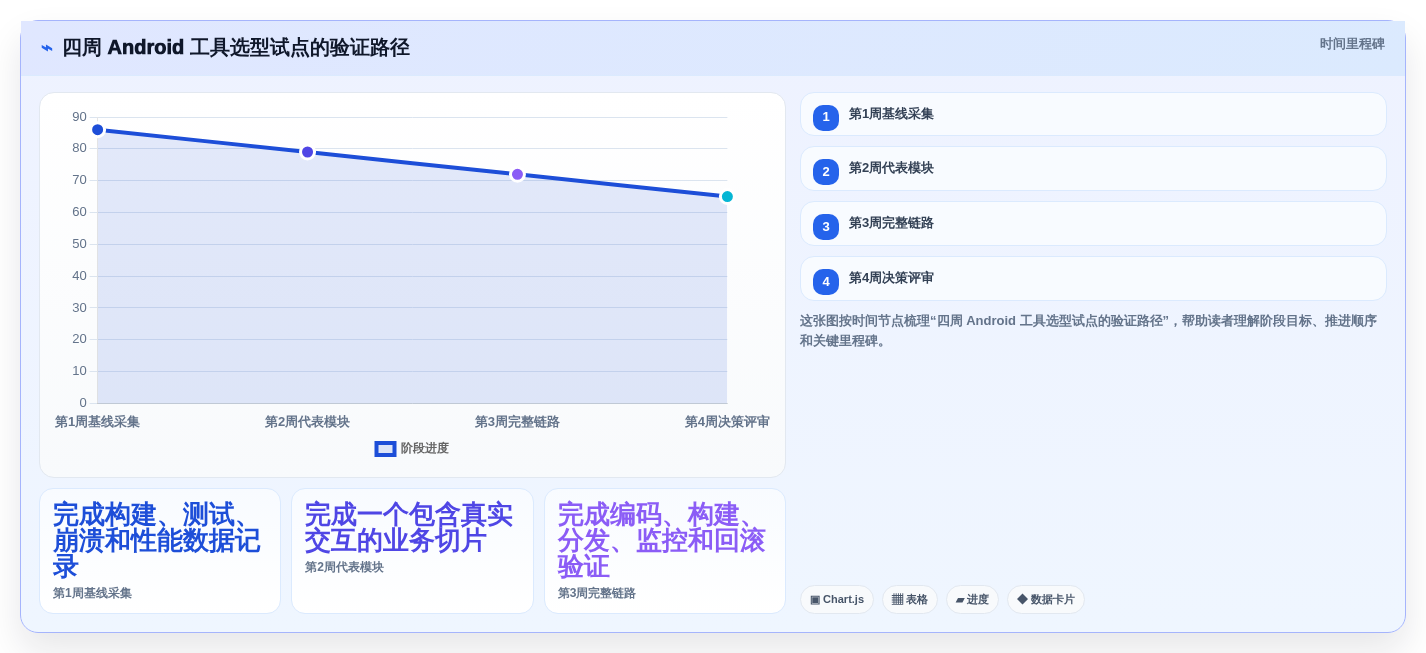
Task: Click the title 四周 Android 工具选型试点的验证路径
Action: [x=236, y=48]
